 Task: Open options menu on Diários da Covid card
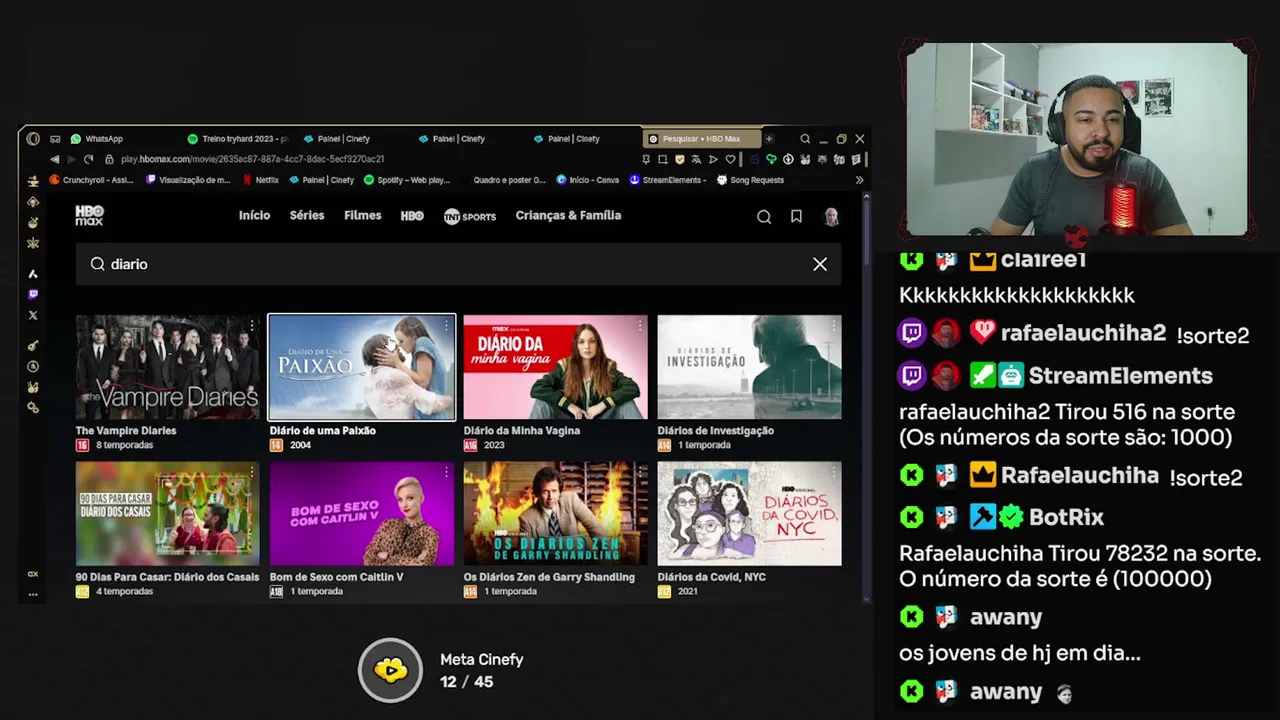(x=834, y=473)
